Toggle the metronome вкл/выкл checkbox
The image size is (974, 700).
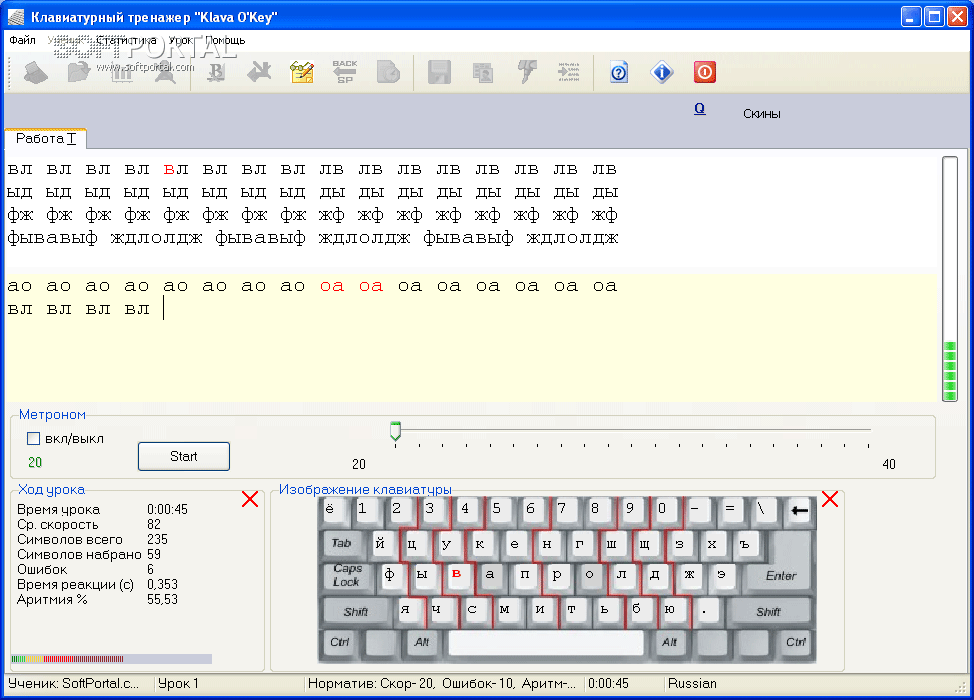(34, 439)
